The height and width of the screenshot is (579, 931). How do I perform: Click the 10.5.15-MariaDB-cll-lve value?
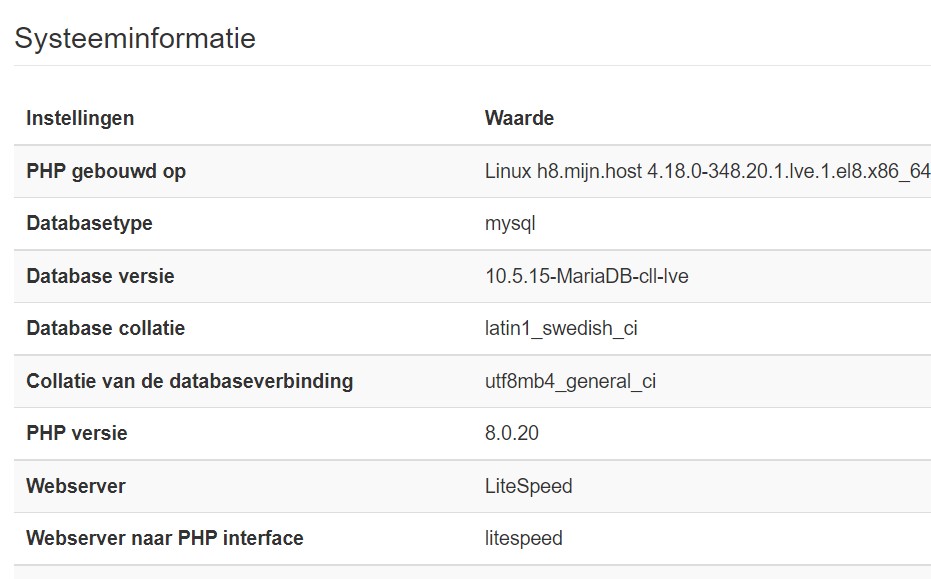(587, 276)
